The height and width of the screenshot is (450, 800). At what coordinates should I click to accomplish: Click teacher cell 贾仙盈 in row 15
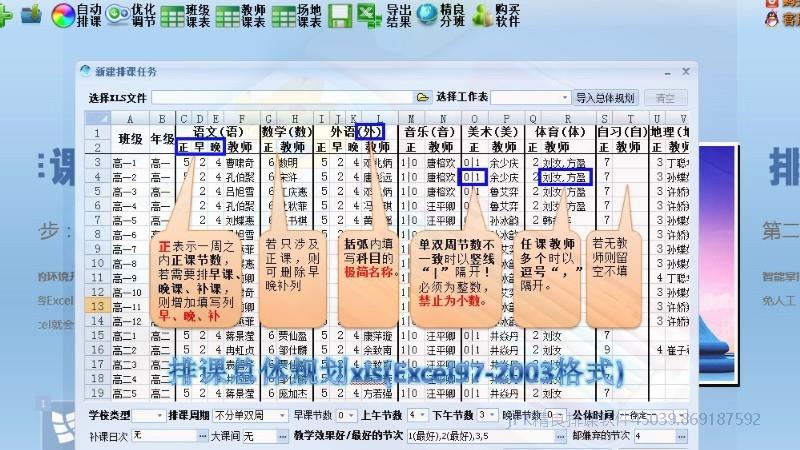pyautogui.click(x=292, y=336)
